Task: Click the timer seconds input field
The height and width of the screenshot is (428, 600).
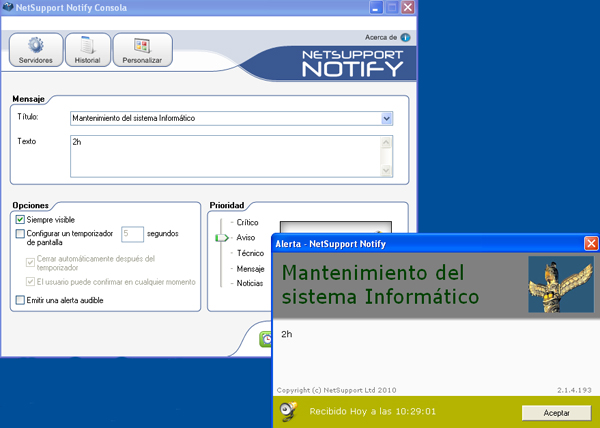Action: 132,234
